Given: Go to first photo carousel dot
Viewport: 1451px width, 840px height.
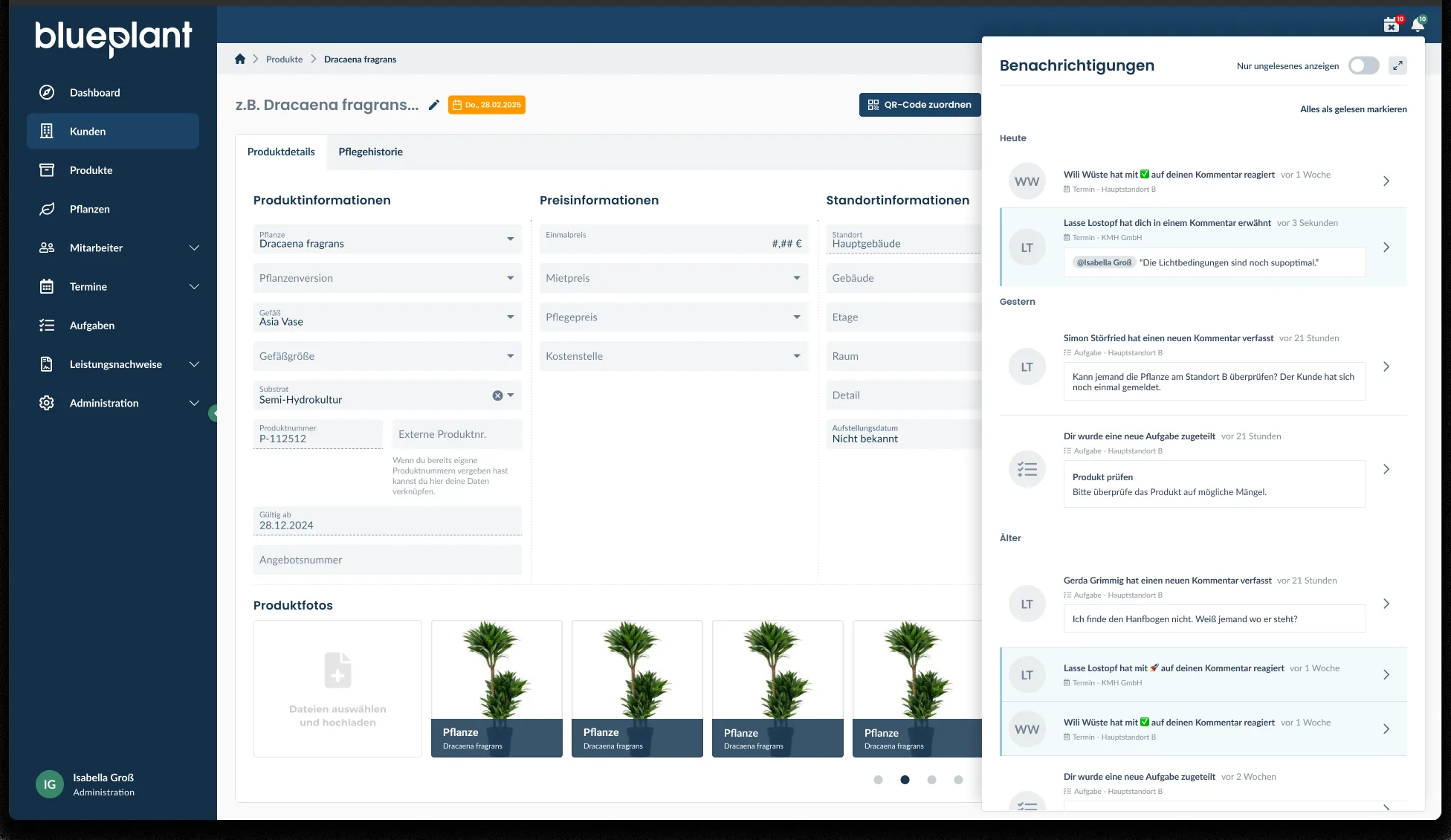Looking at the screenshot, I should (x=878, y=780).
